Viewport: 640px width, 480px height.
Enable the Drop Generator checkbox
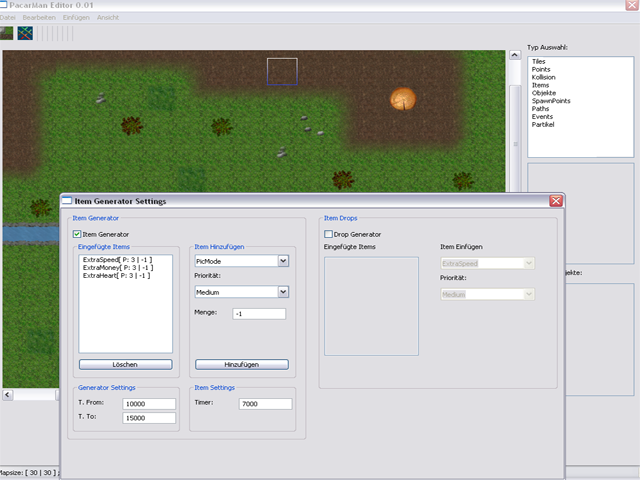pyautogui.click(x=329, y=234)
